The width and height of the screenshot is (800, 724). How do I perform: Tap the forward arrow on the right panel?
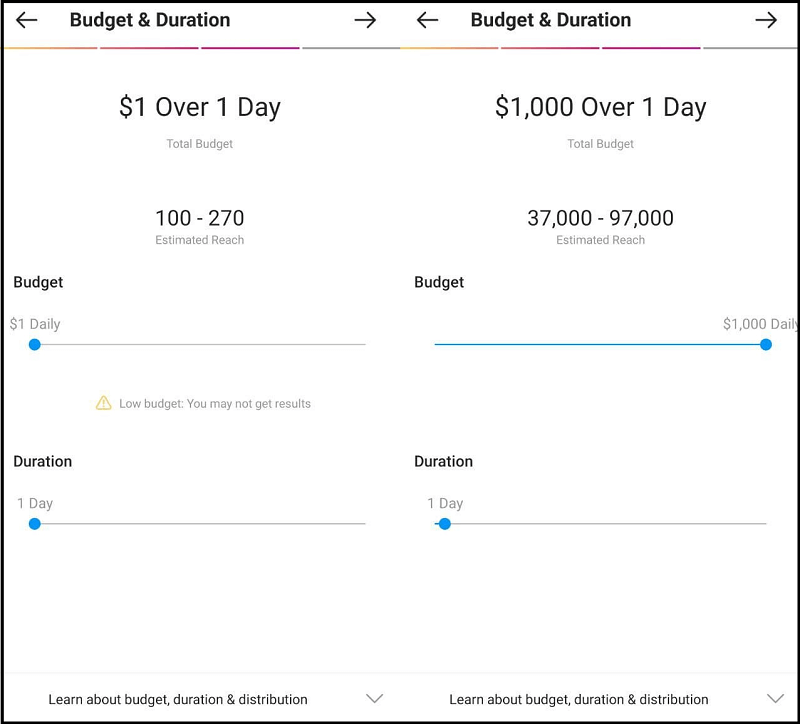(x=766, y=20)
